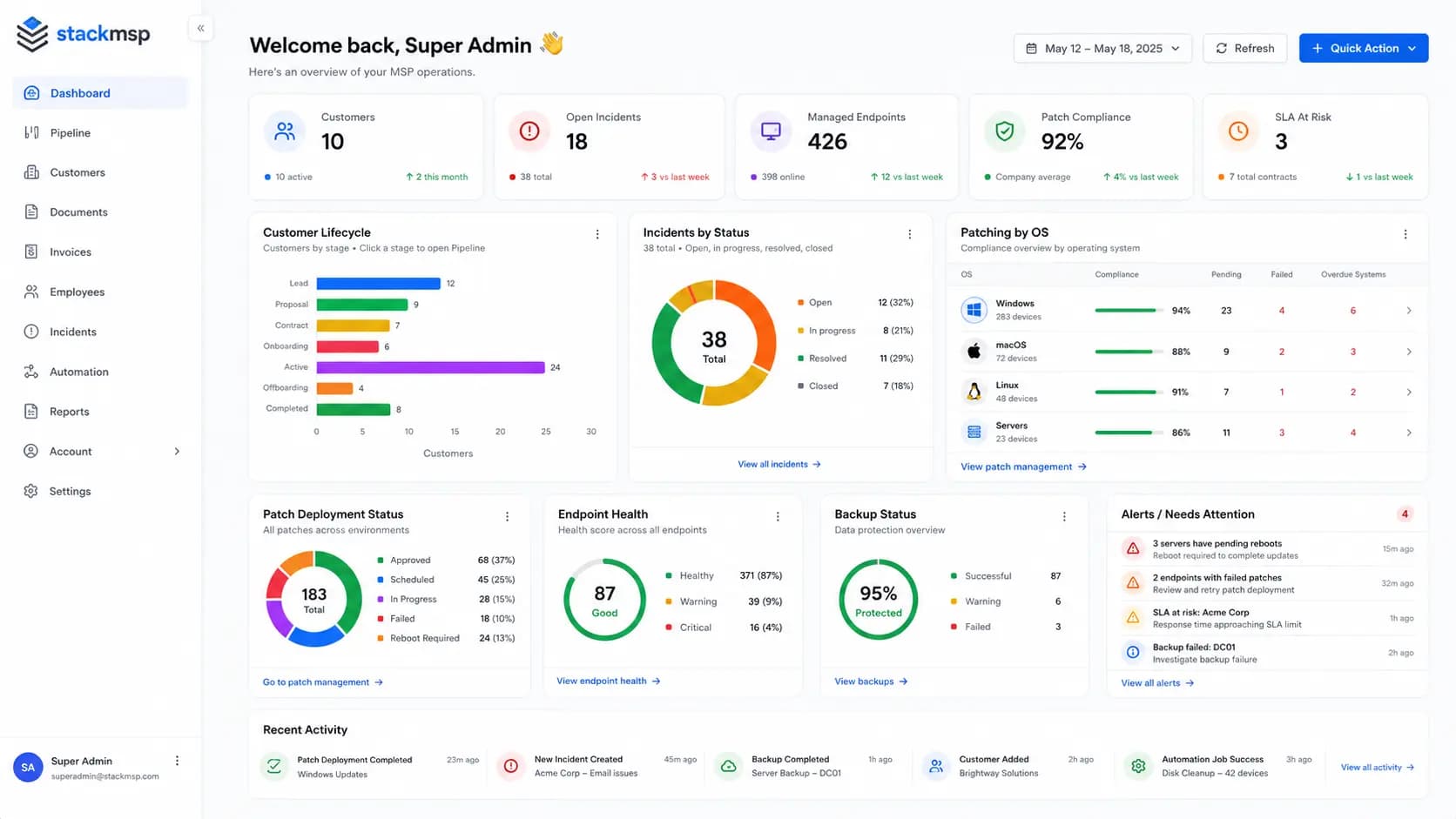Click the Patch Compliance shield icon

pyautogui.click(x=1004, y=131)
